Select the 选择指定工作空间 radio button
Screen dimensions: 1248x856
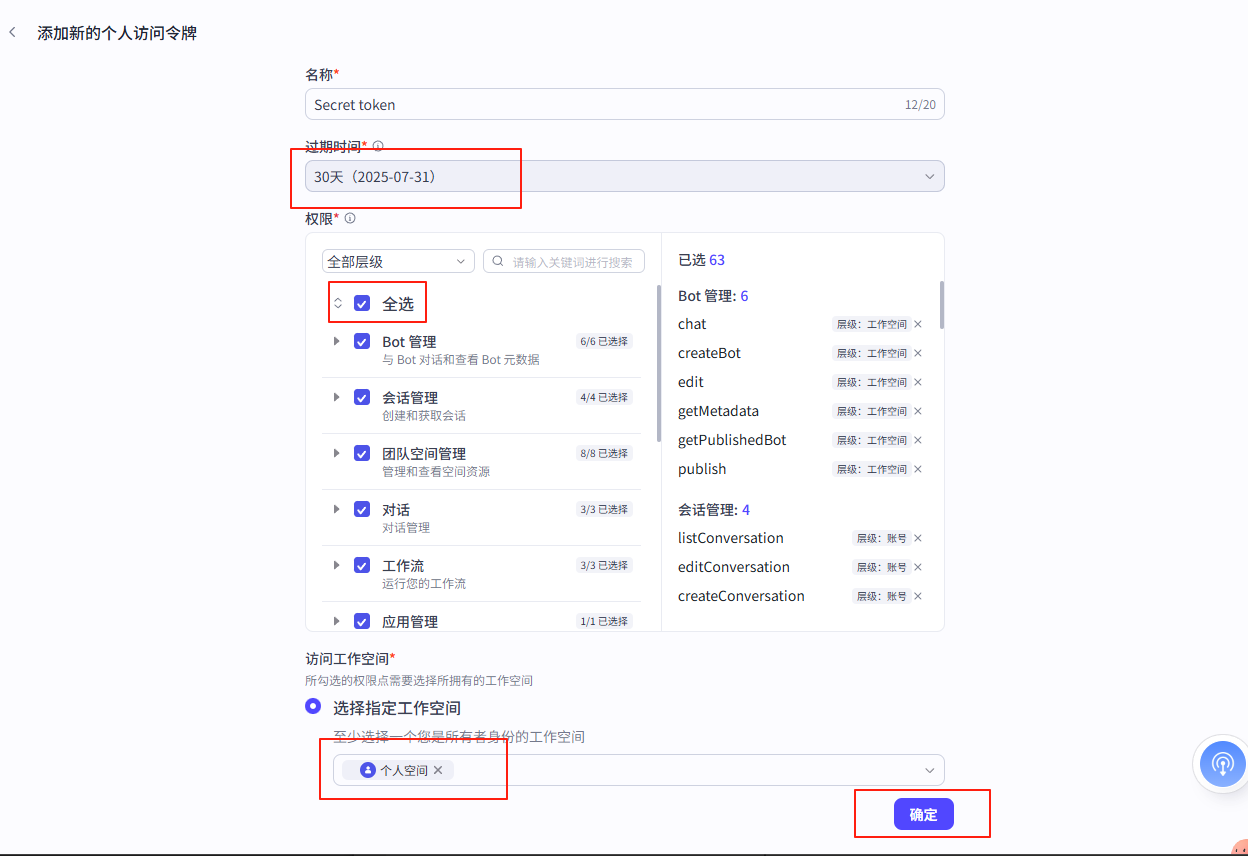coord(313,706)
